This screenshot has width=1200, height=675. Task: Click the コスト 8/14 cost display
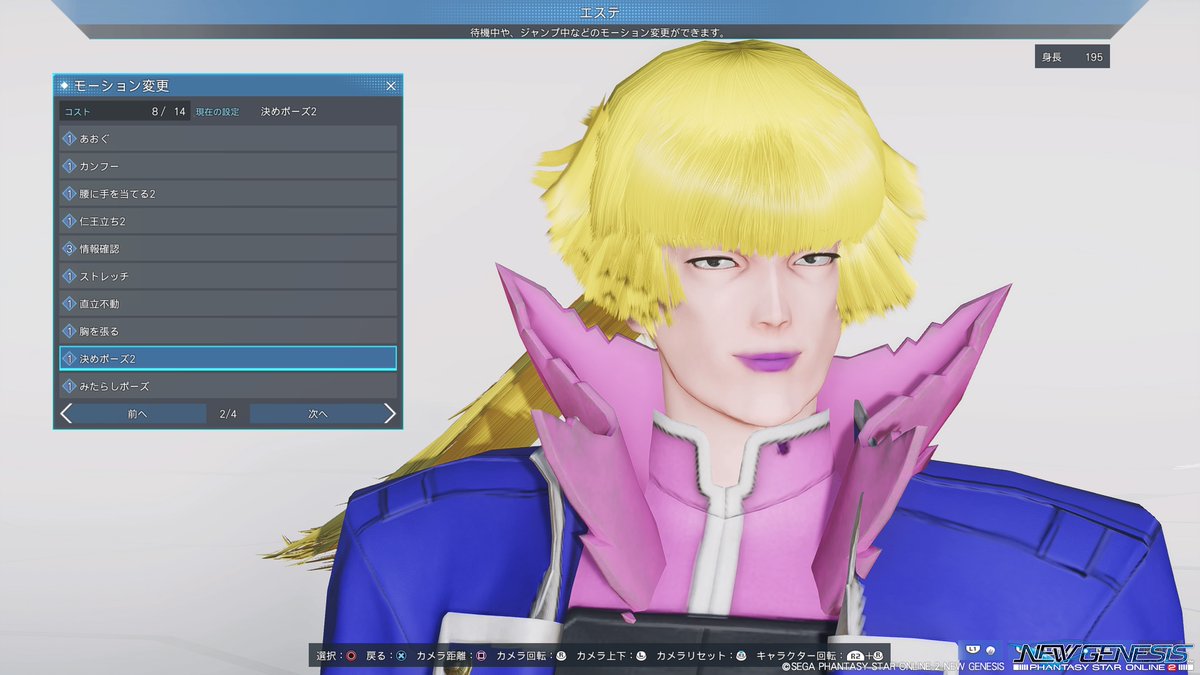[124, 111]
